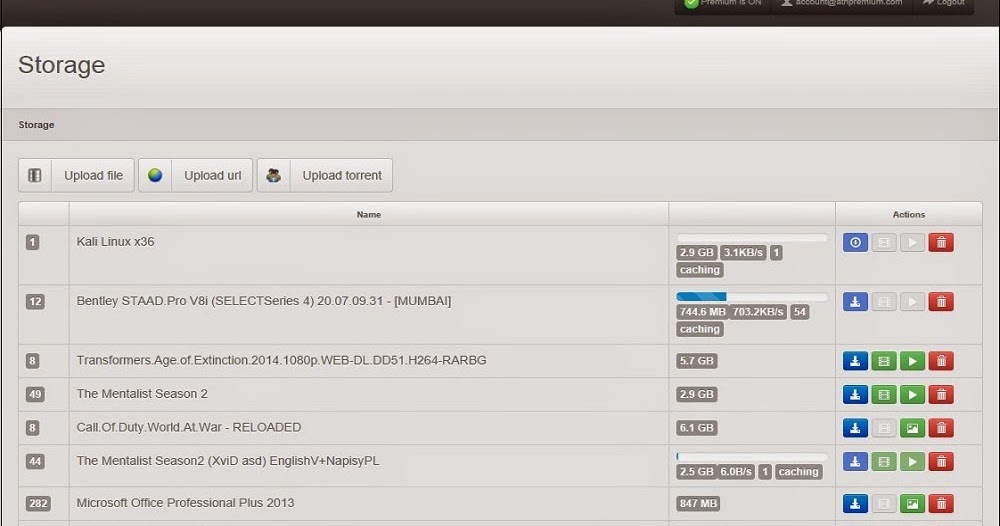This screenshot has width=1000, height=526.
Task: Click the 282 number badge
Action: pyautogui.click(x=38, y=504)
